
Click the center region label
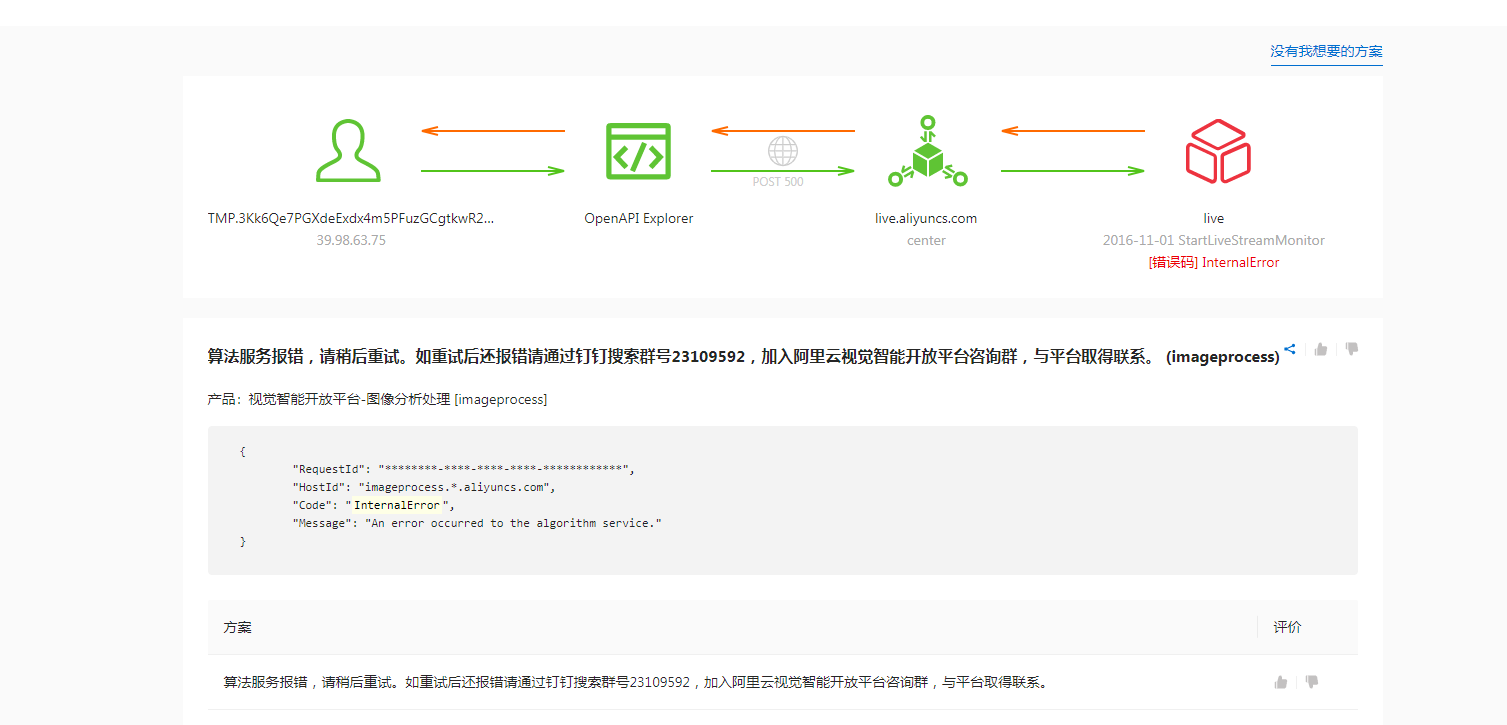(926, 240)
